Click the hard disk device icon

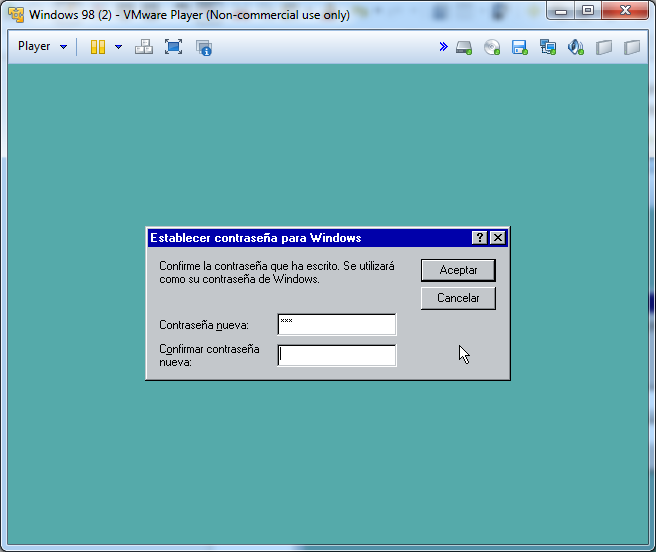pos(464,47)
